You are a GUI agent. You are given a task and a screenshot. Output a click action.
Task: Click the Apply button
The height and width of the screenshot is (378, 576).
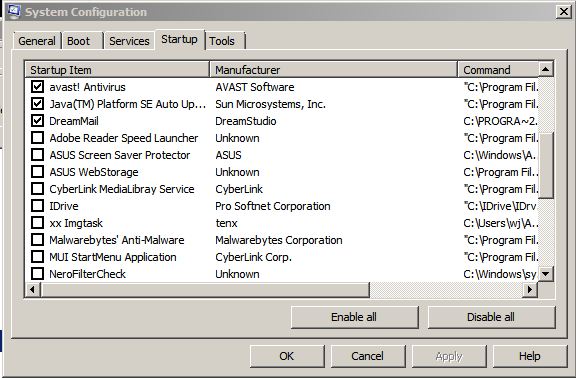449,356
